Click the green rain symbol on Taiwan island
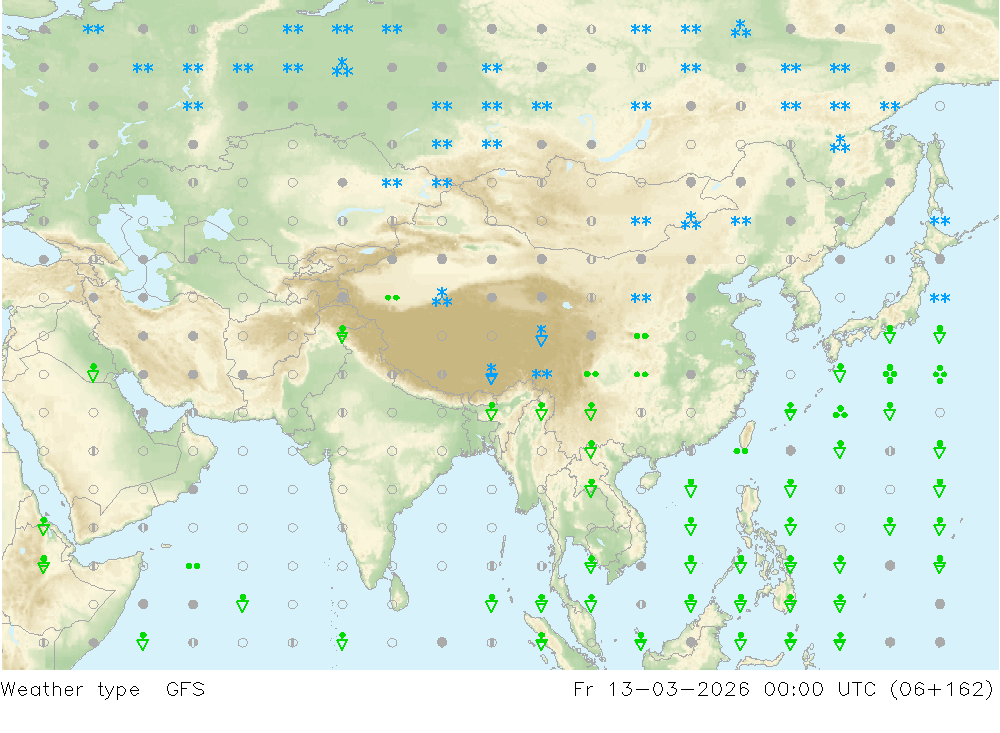Viewport: 1000px width, 733px height. coord(740,451)
